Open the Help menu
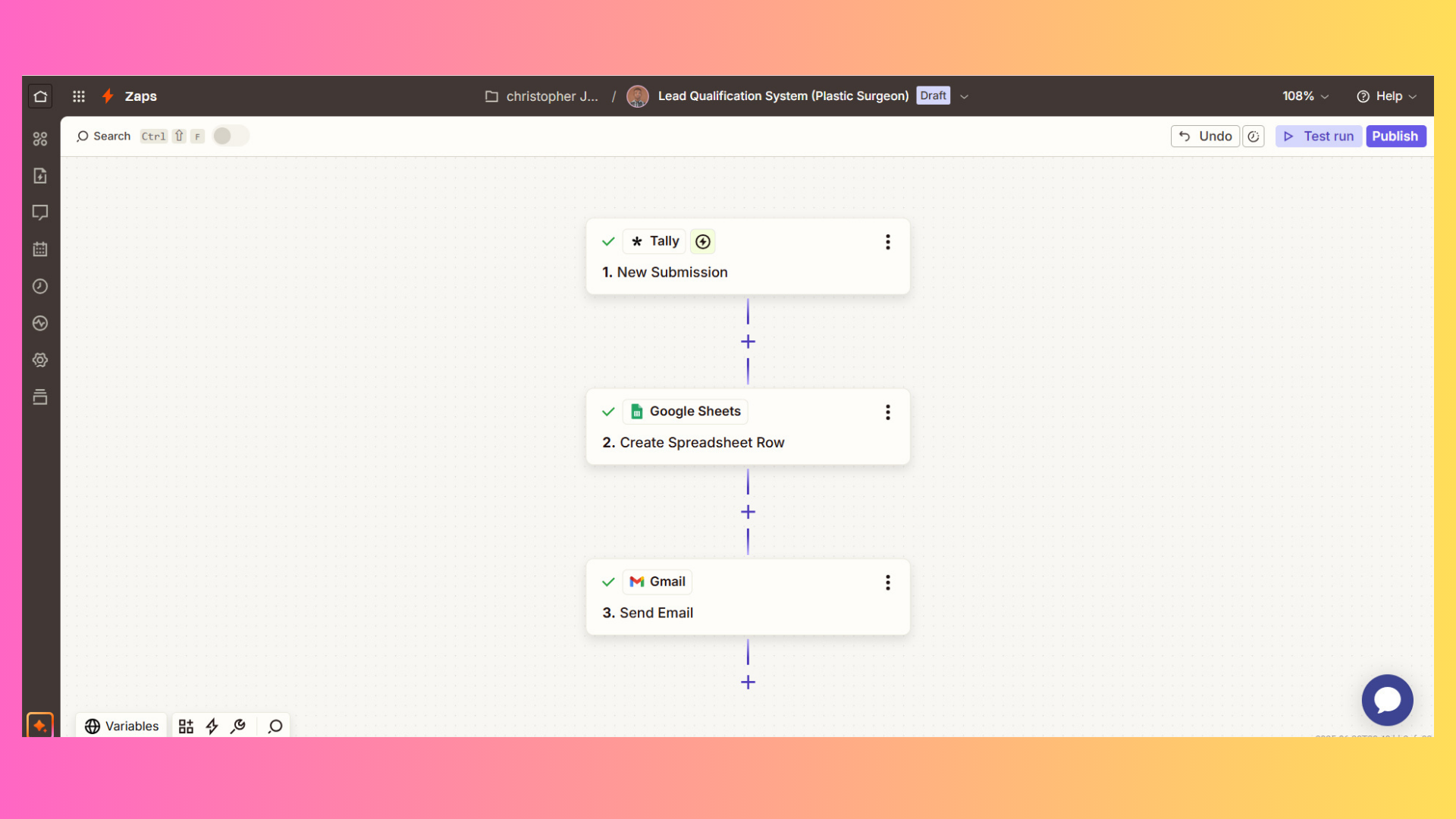The width and height of the screenshot is (1456, 819). point(1386,96)
